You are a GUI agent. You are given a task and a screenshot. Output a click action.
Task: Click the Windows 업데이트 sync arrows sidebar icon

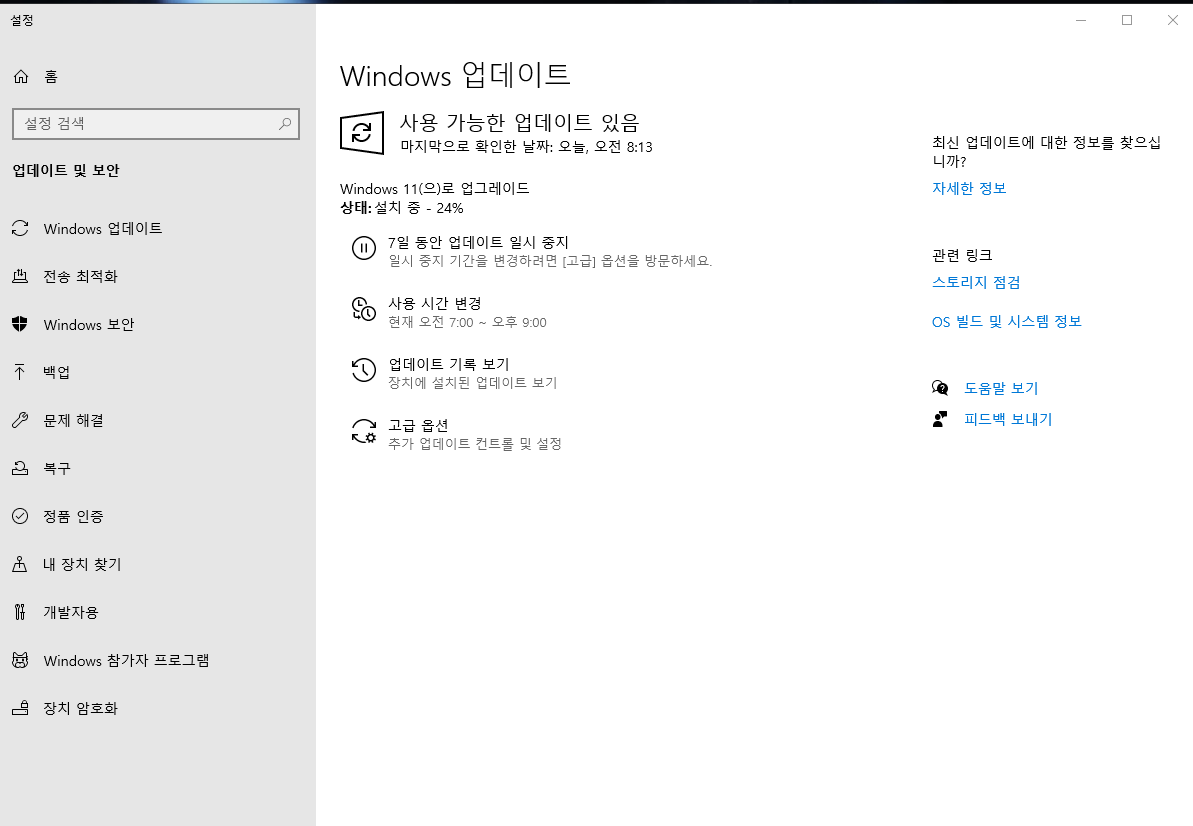point(21,228)
